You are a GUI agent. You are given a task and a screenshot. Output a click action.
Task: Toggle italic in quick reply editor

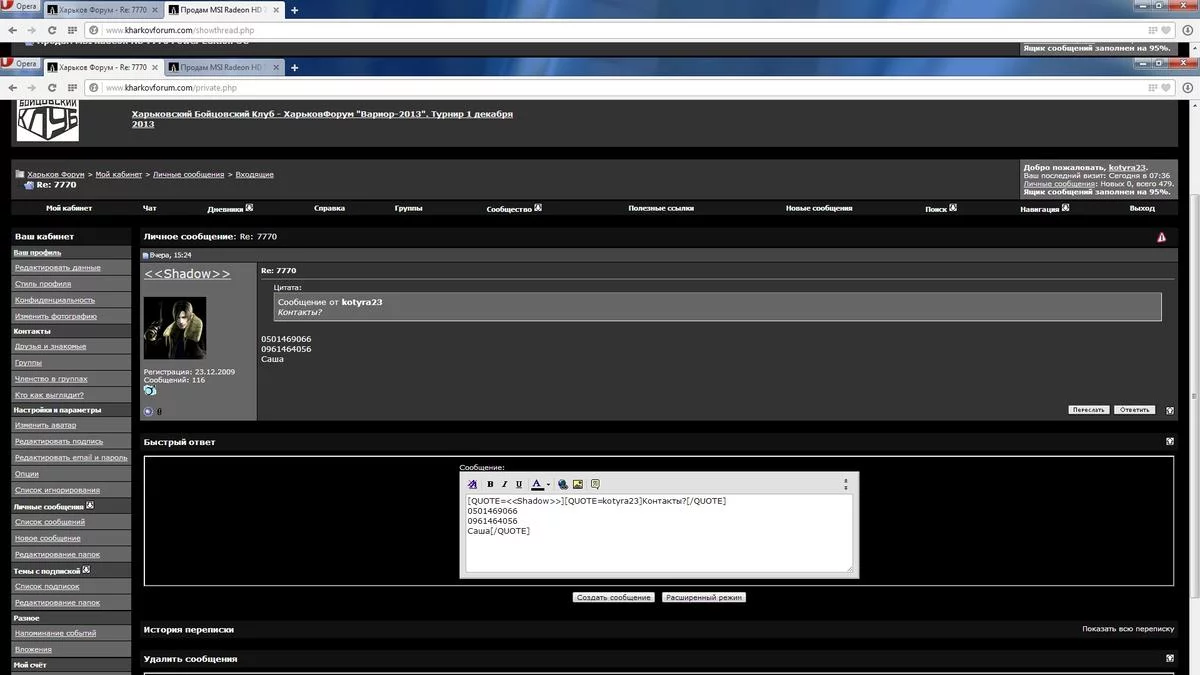pyautogui.click(x=504, y=484)
